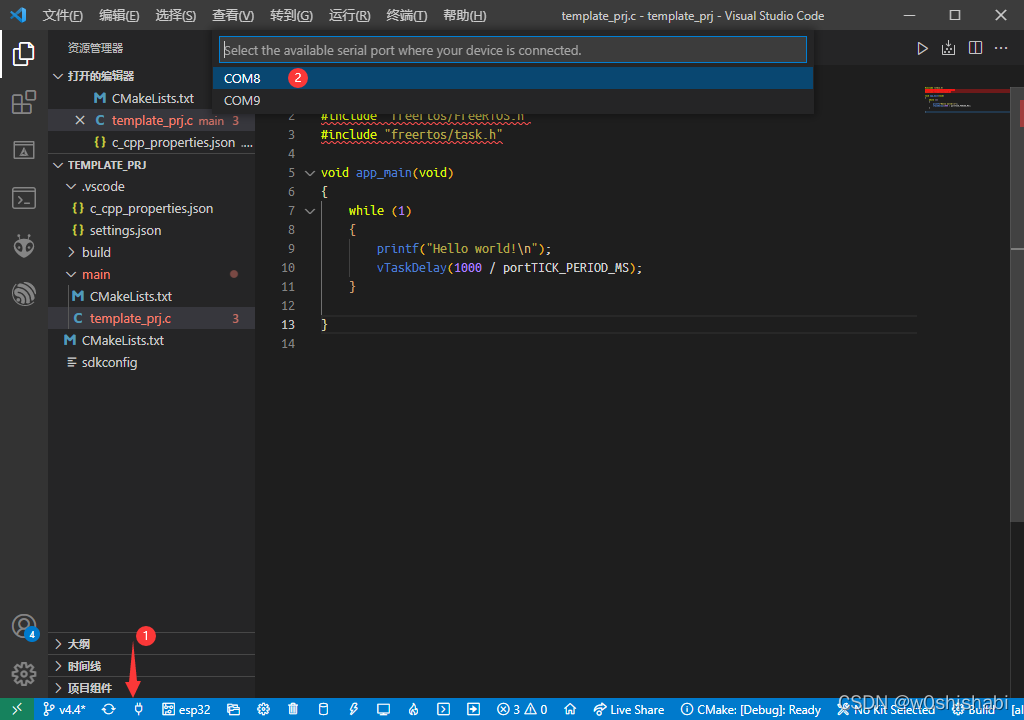Fold the app_main function at line 5

pyautogui.click(x=310, y=173)
